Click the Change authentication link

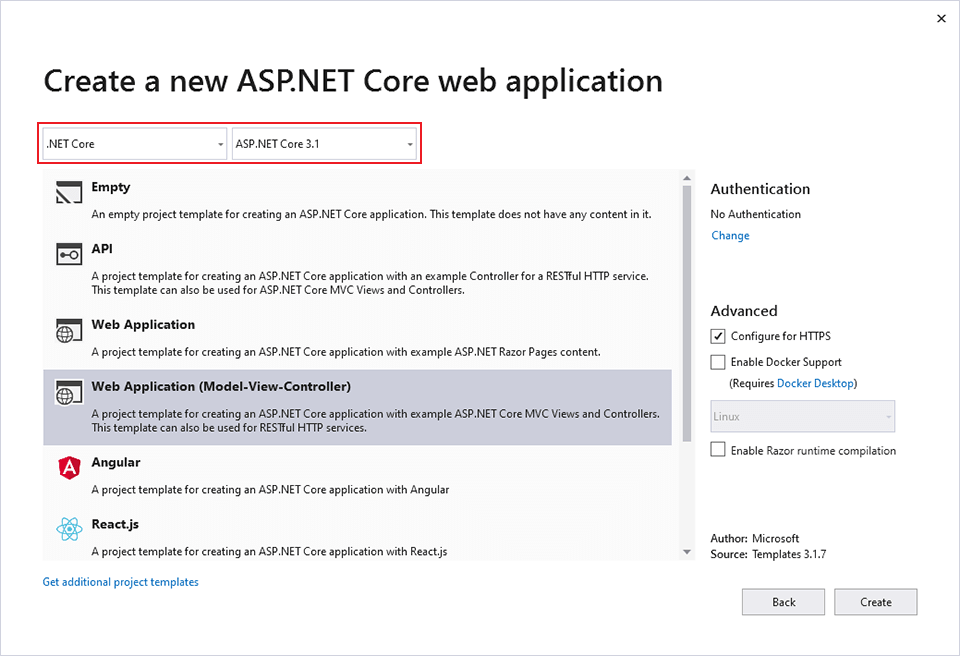[x=729, y=235]
